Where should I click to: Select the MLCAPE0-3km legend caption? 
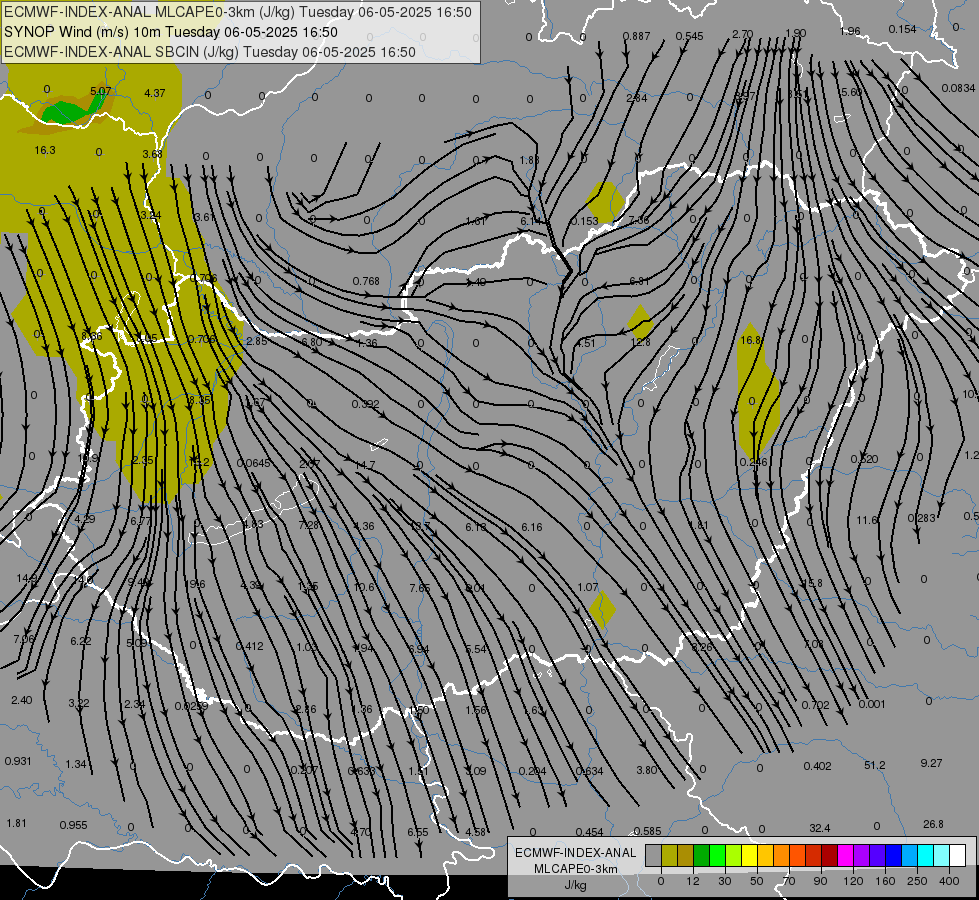coord(576,869)
